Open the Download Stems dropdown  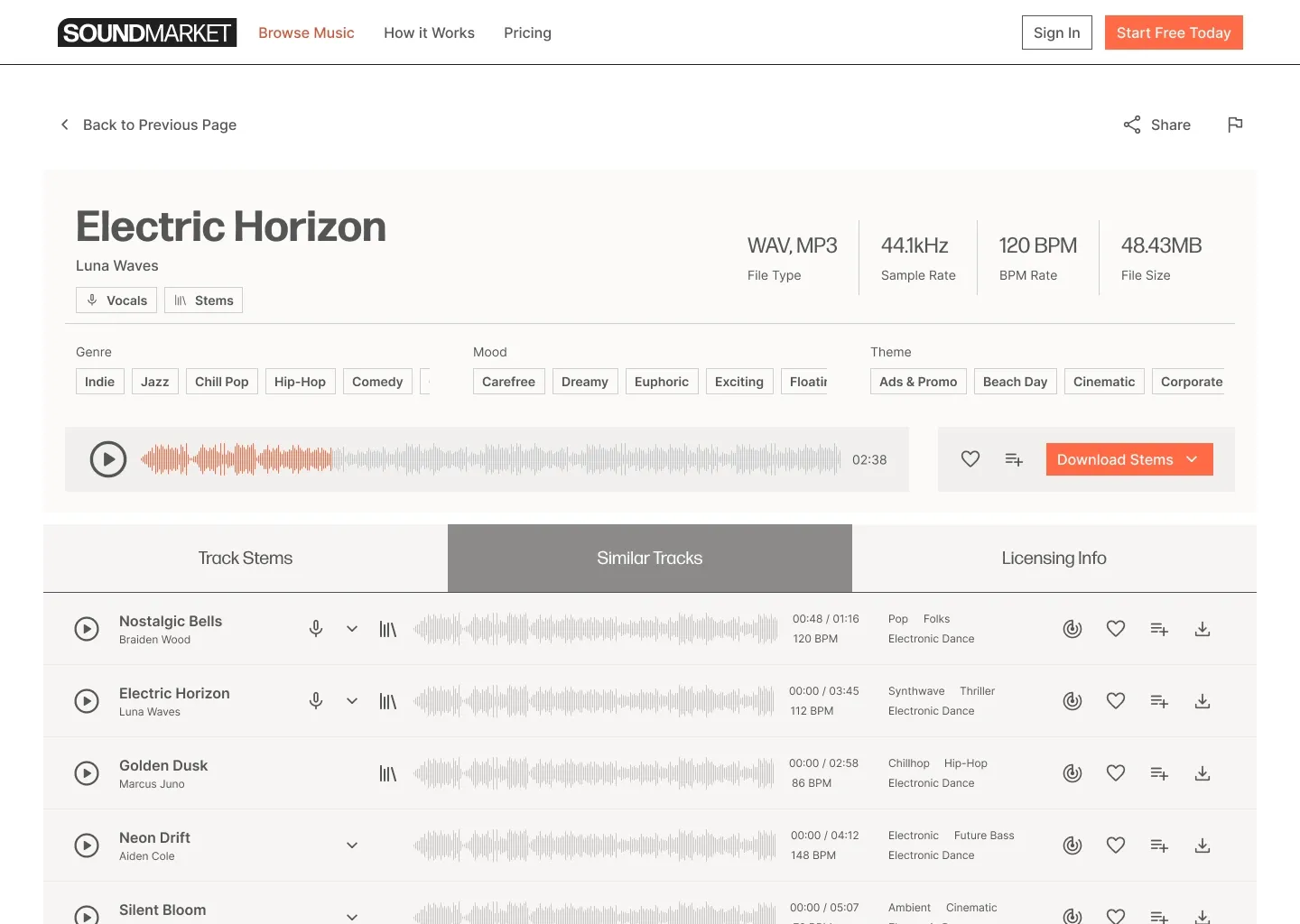click(x=1129, y=459)
